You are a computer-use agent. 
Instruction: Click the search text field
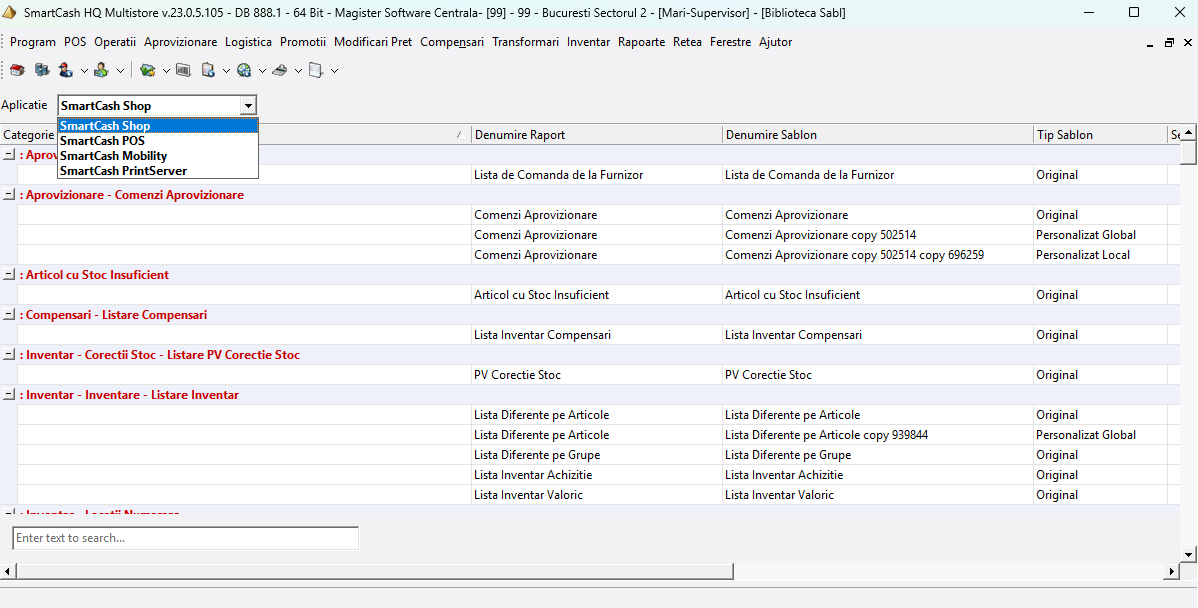click(186, 538)
